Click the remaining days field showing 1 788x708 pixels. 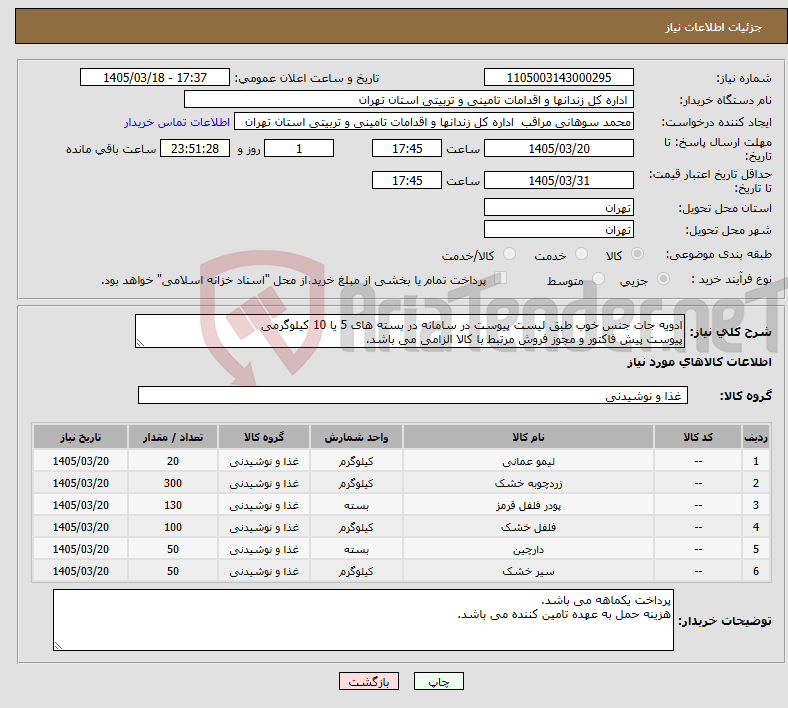pos(299,148)
